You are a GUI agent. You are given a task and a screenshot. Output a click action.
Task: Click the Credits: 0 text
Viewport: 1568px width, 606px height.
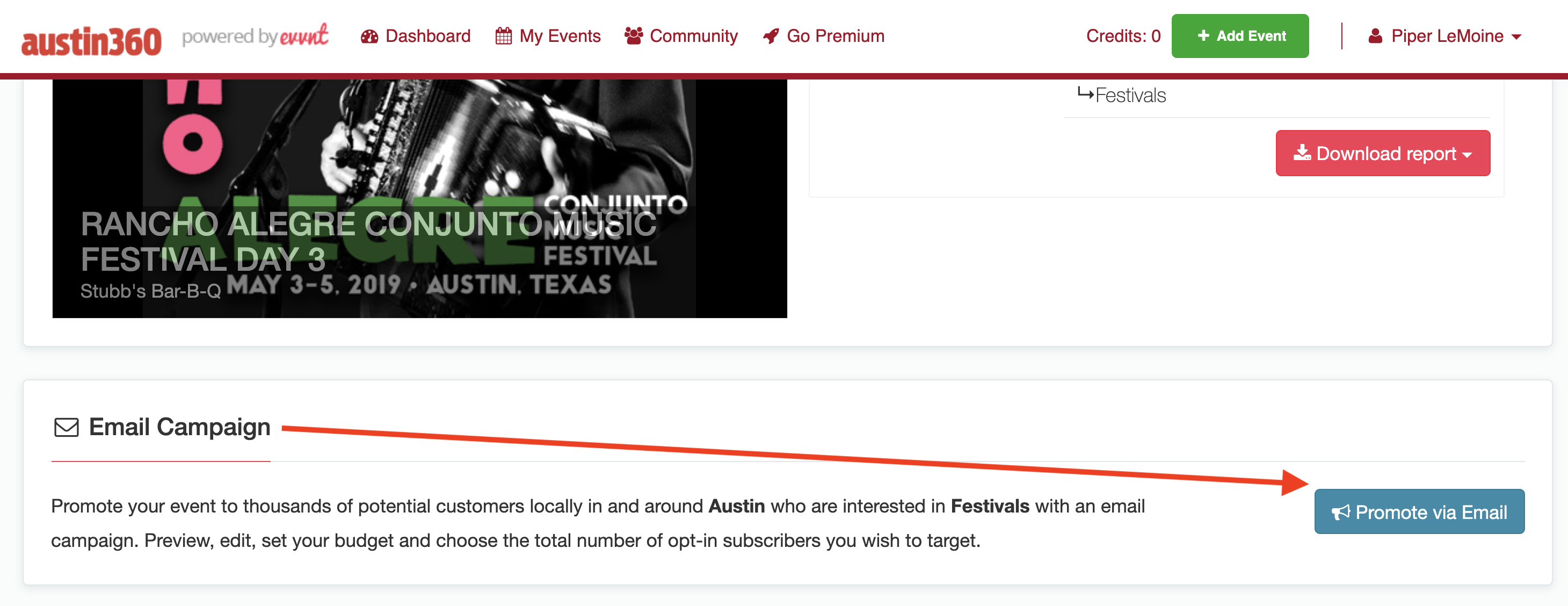[x=1123, y=36]
